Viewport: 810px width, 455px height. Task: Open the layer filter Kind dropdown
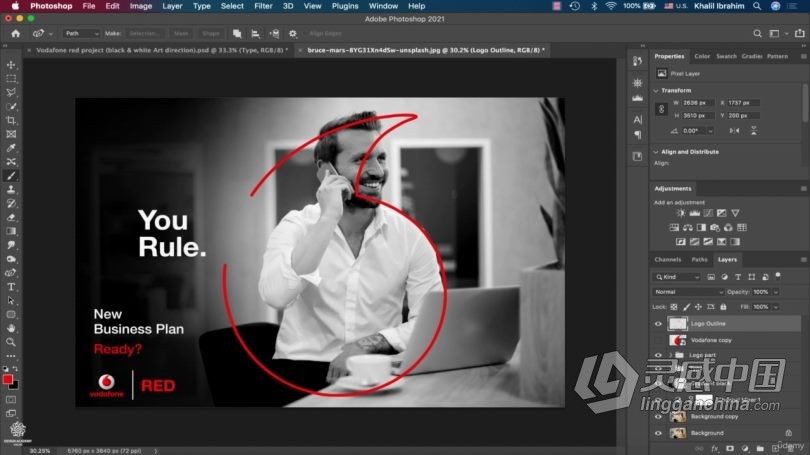tap(677, 277)
